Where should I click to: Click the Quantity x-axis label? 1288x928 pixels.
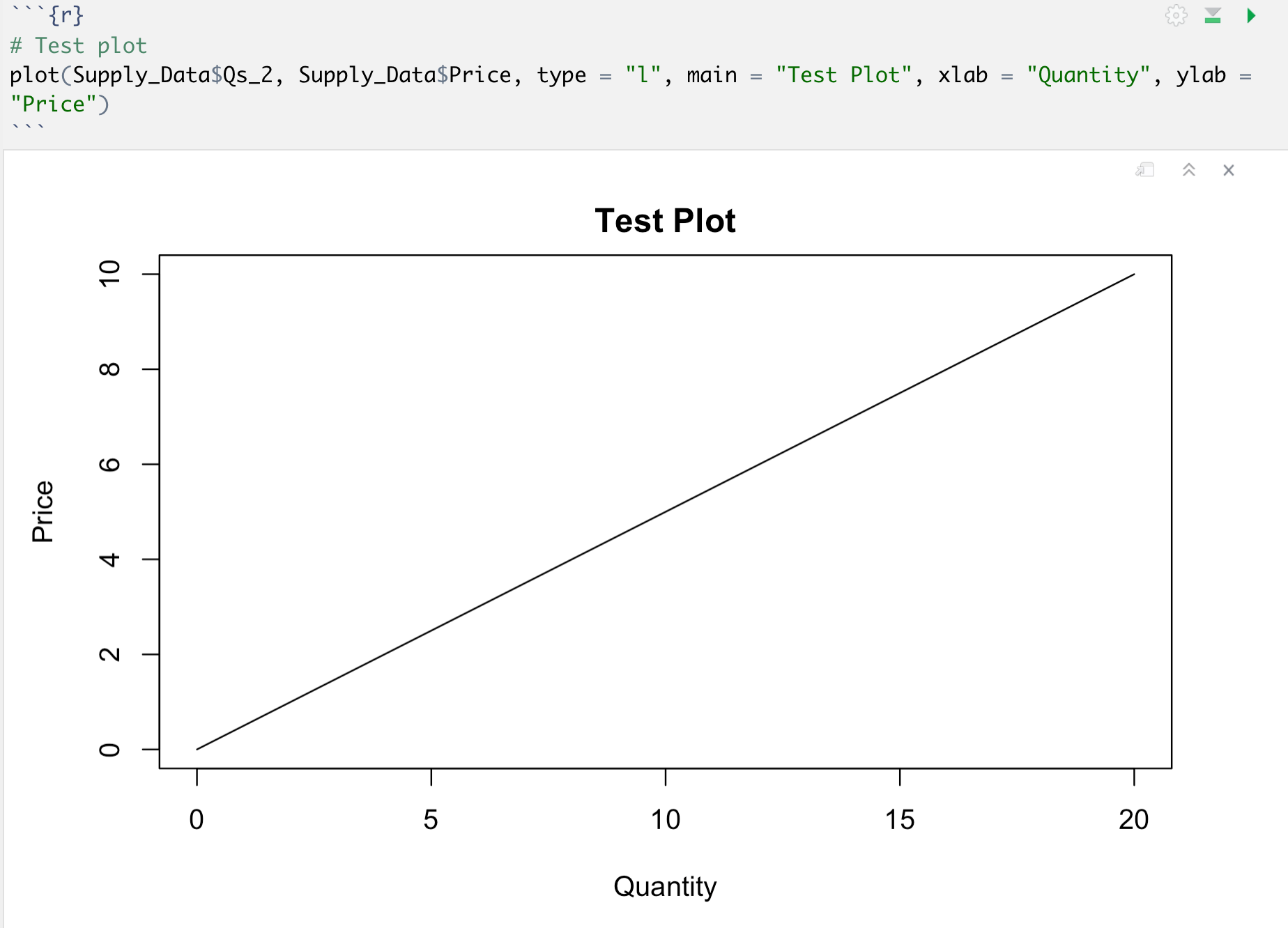point(665,886)
